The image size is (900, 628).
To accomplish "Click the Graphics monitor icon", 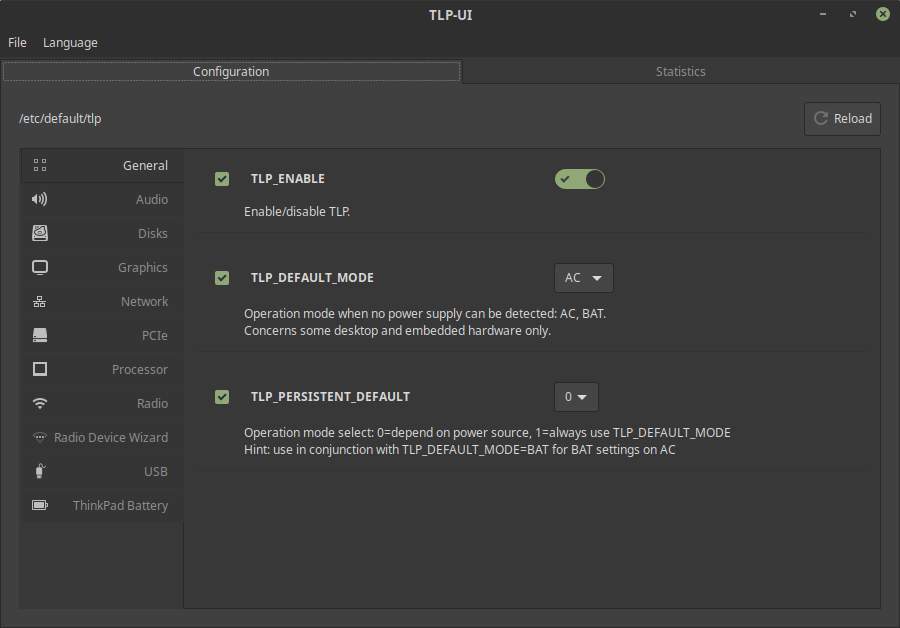I will point(40,268).
